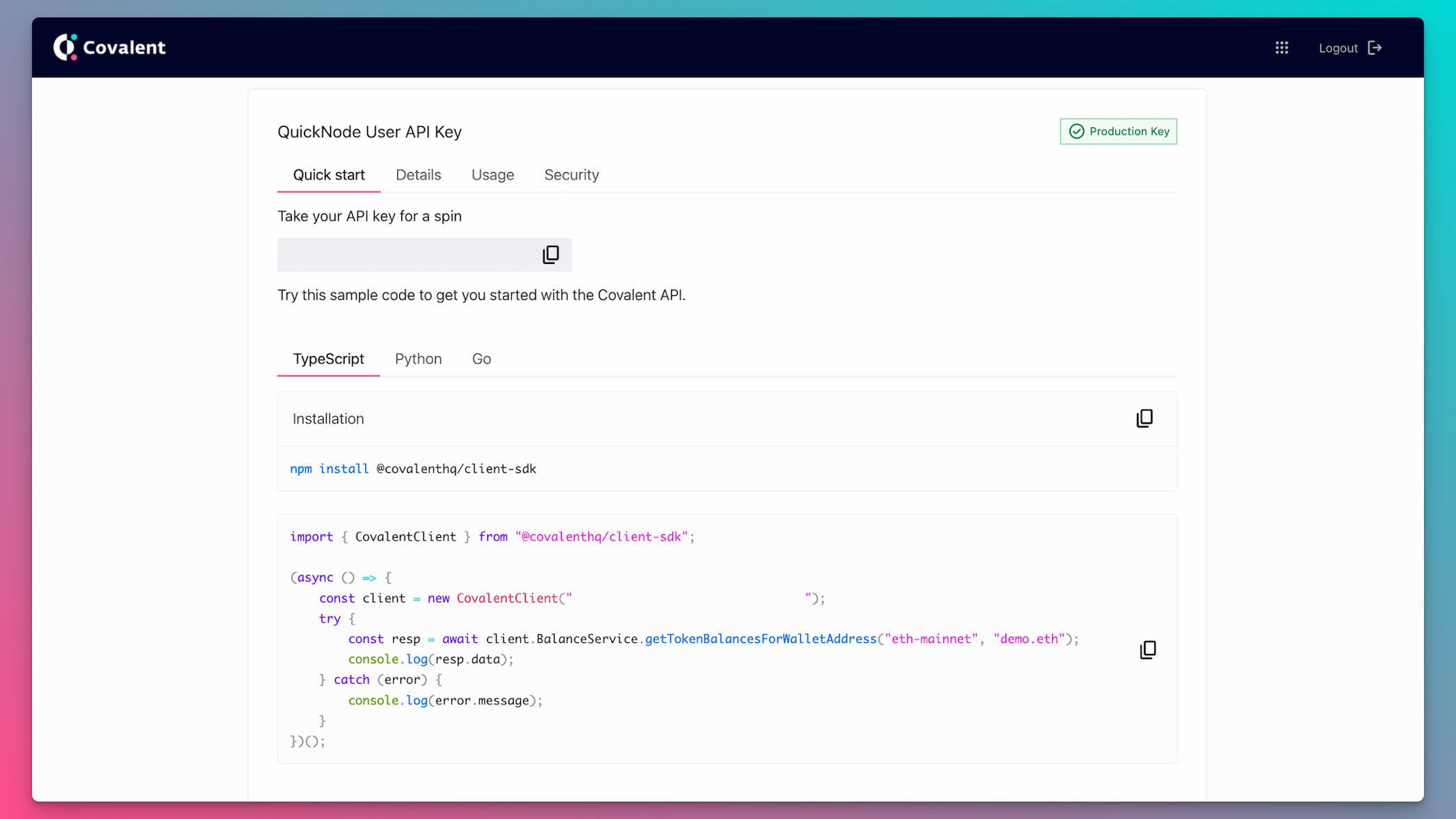Switch to the Details tab
The height and width of the screenshot is (819, 1456).
[418, 175]
